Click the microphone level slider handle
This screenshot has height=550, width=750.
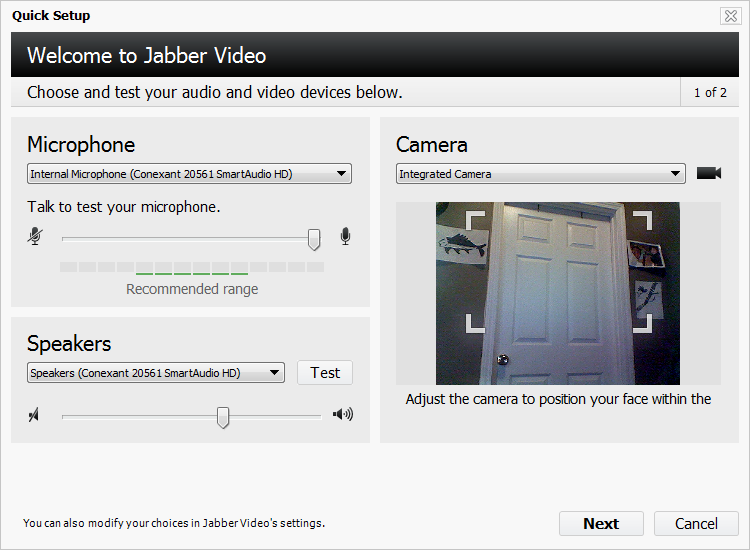coord(314,239)
